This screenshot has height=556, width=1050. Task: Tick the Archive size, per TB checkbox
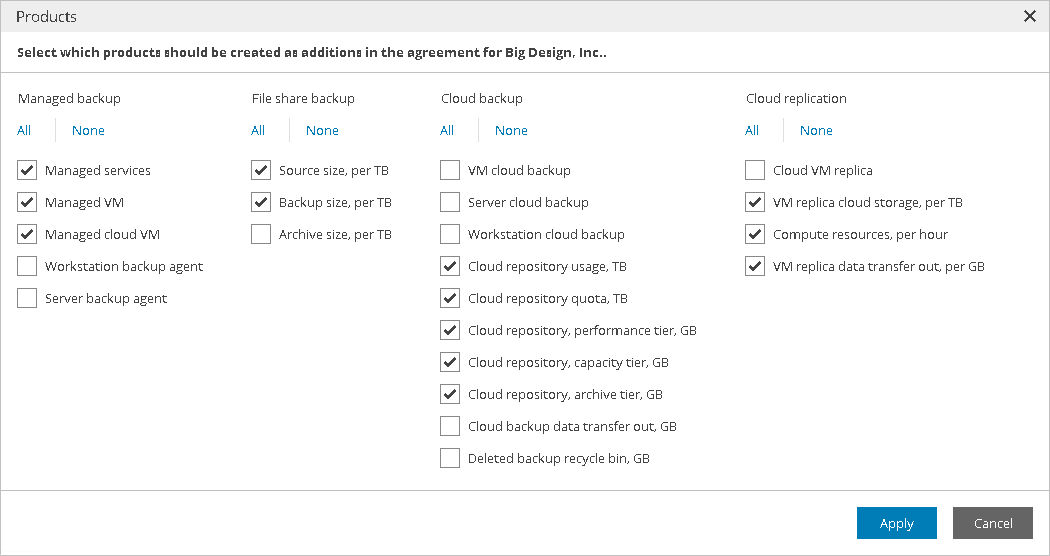click(x=261, y=234)
